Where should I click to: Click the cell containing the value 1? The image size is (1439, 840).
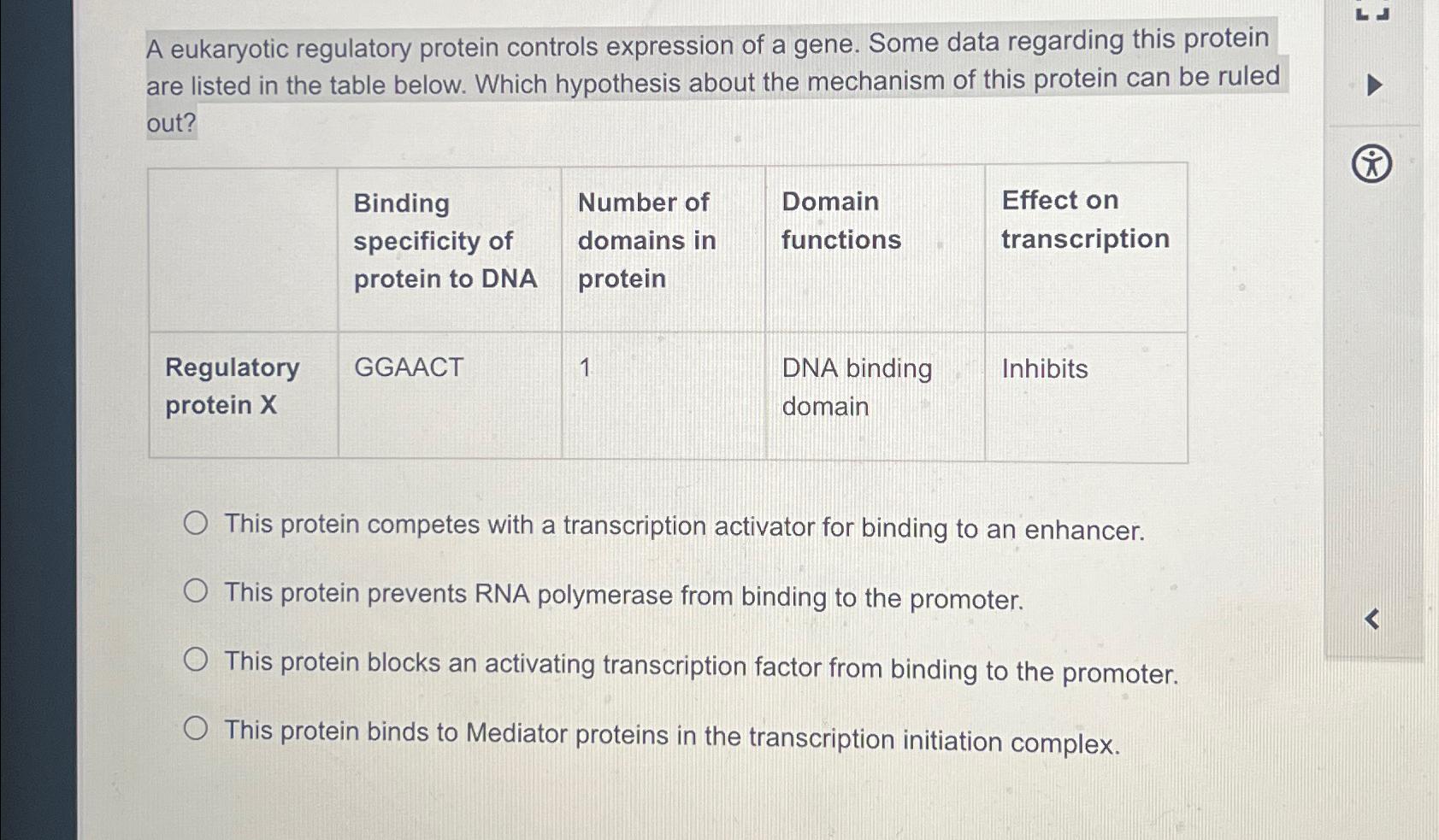point(586,368)
